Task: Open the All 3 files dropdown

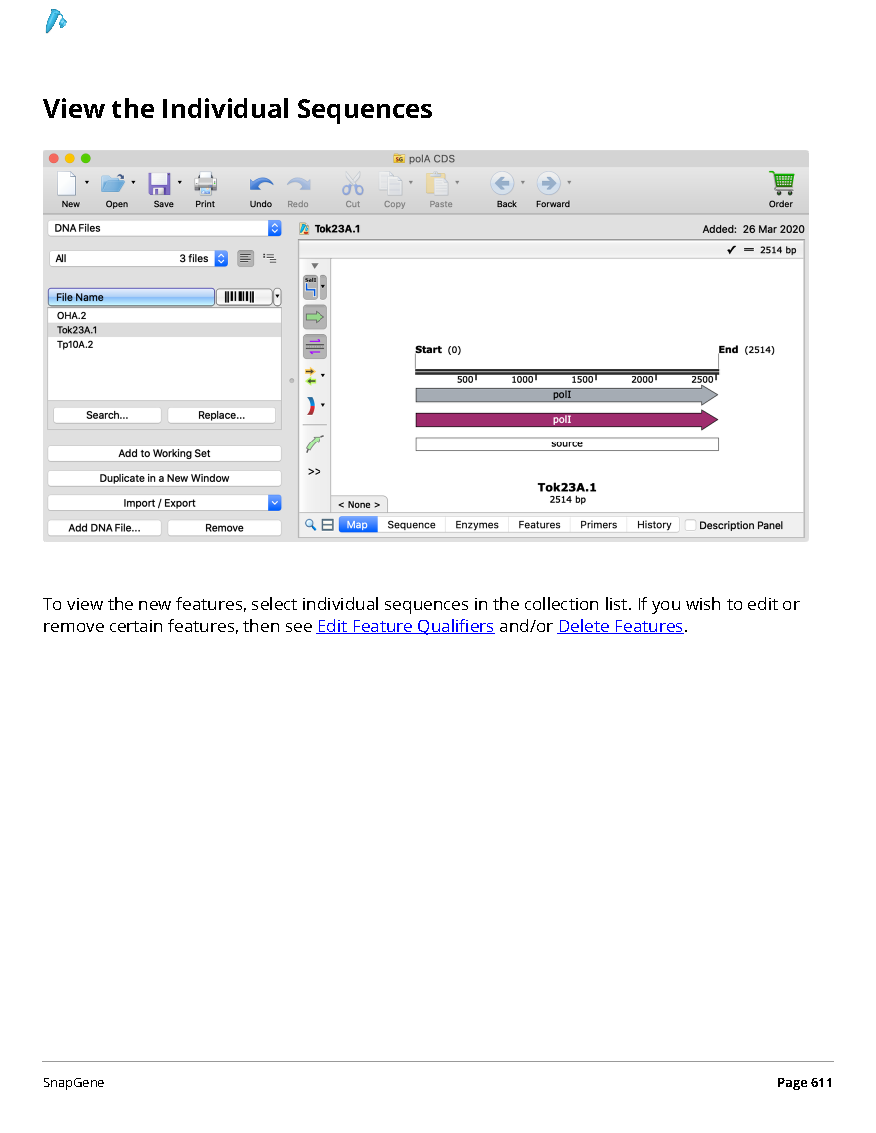Action: pyautogui.click(x=139, y=258)
